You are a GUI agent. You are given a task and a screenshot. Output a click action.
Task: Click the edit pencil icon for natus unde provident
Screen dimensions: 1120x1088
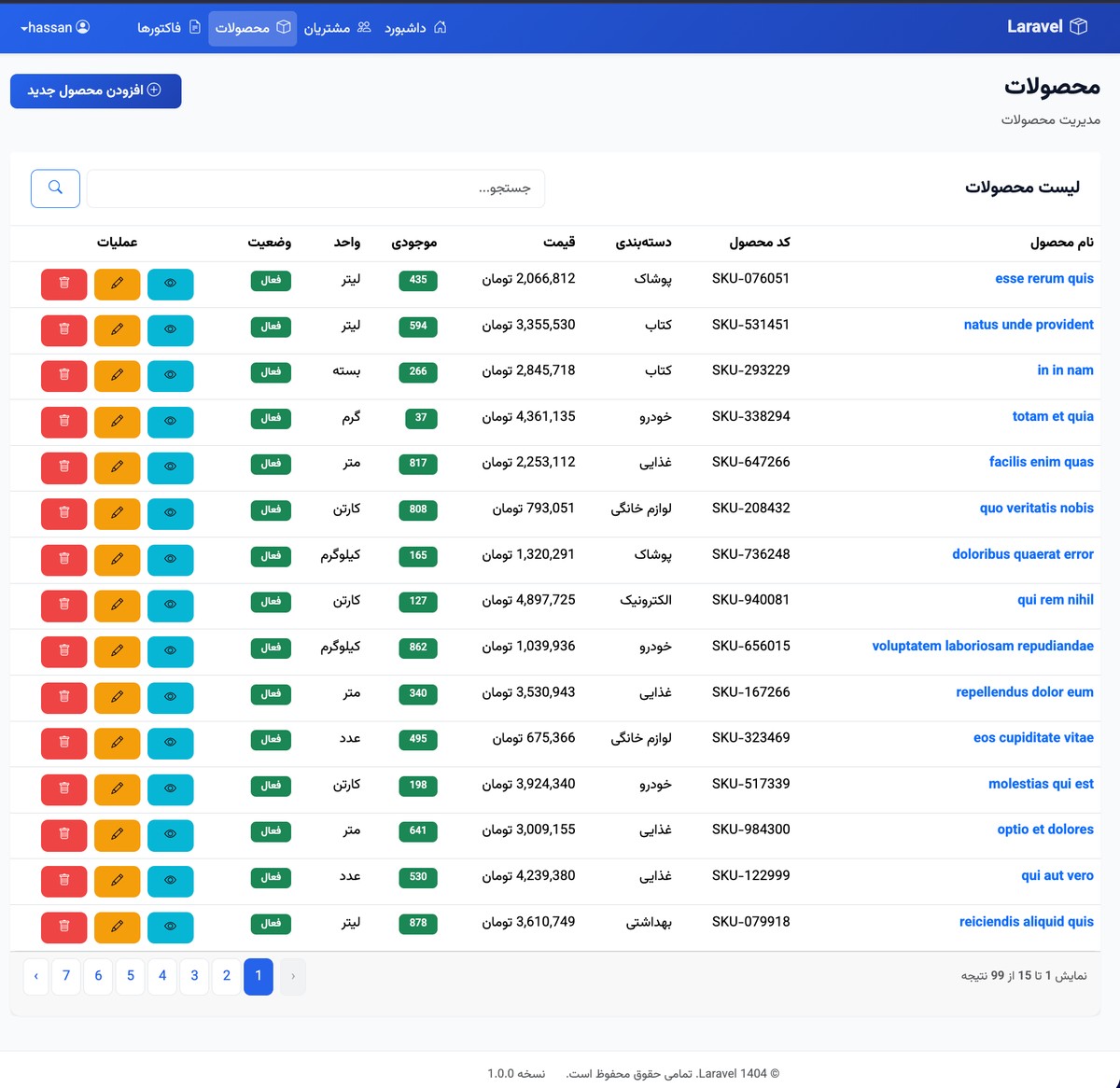117,330
